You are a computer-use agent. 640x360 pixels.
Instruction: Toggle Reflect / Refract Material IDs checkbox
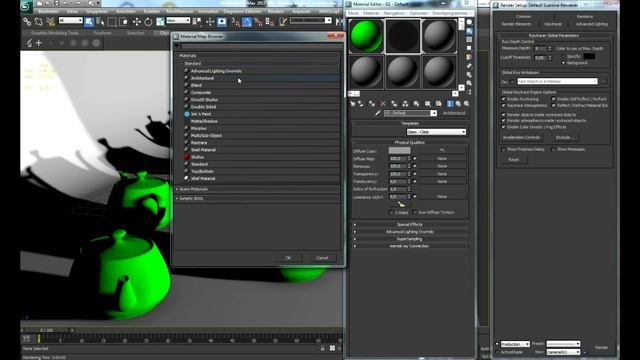tap(553, 105)
